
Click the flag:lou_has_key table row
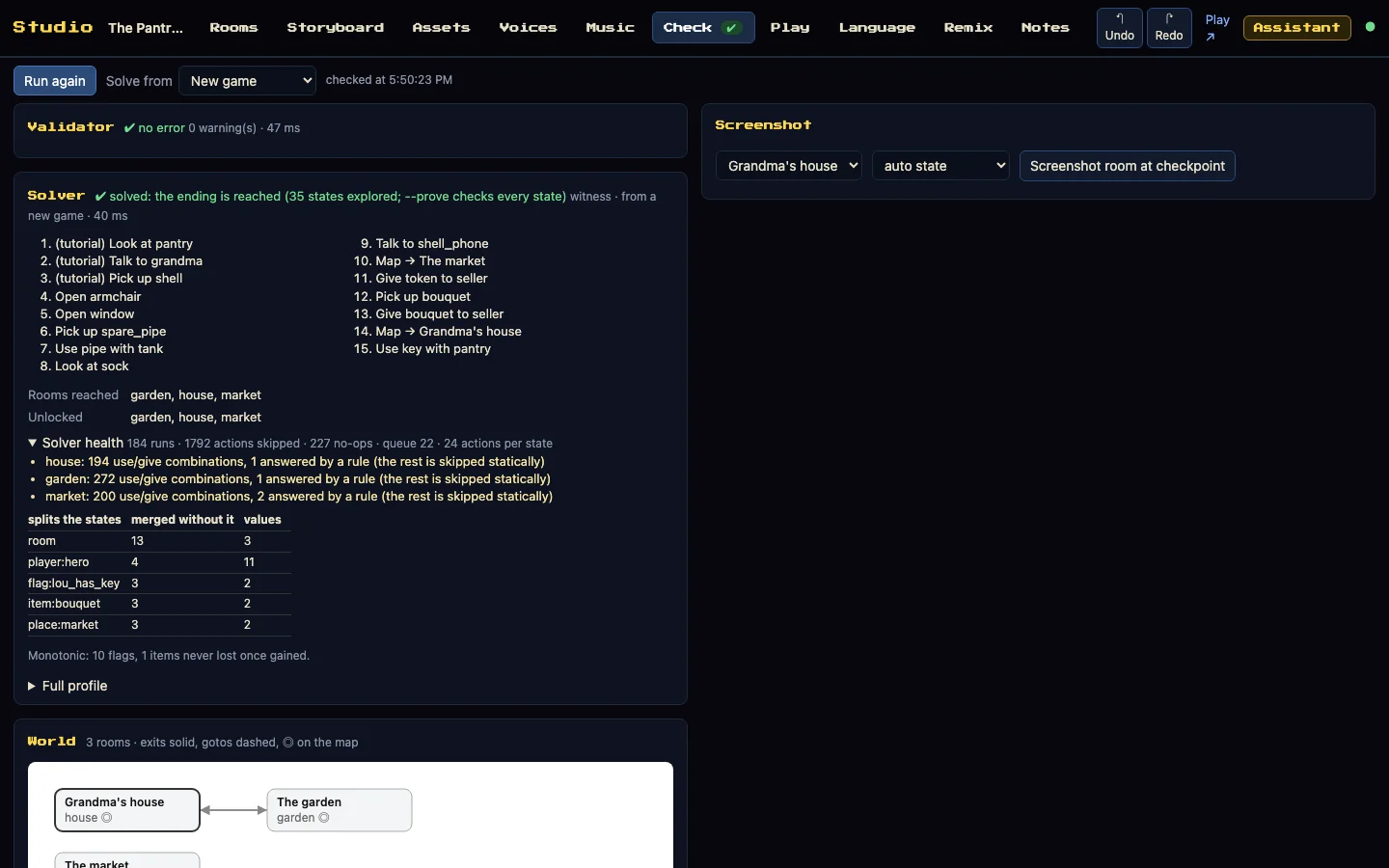pyautogui.click(x=159, y=583)
